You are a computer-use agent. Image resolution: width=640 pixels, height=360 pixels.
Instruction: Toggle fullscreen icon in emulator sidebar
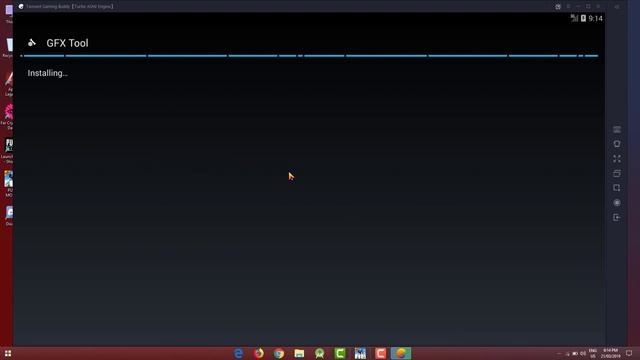617,159
